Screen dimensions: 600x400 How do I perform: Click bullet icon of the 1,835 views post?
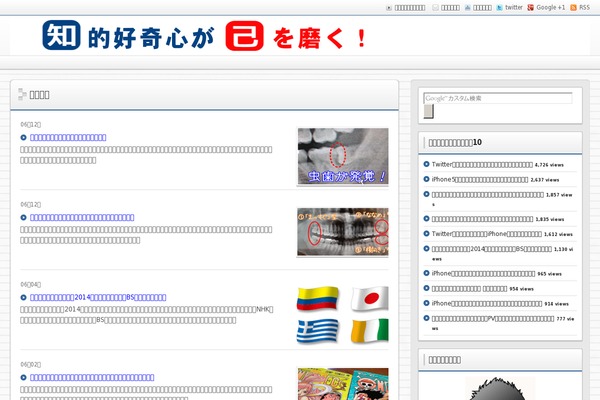pos(426,219)
